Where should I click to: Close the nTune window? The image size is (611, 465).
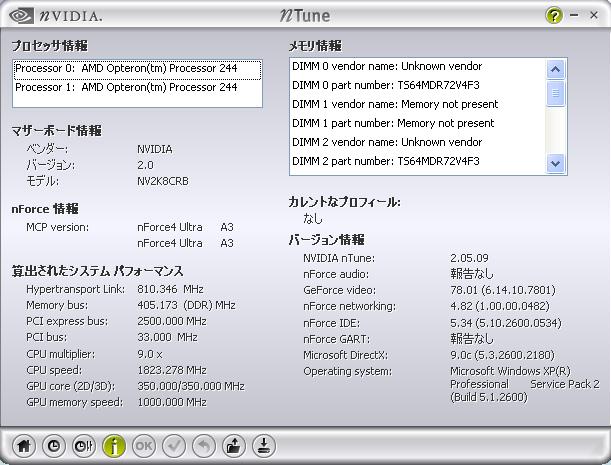coord(594,15)
